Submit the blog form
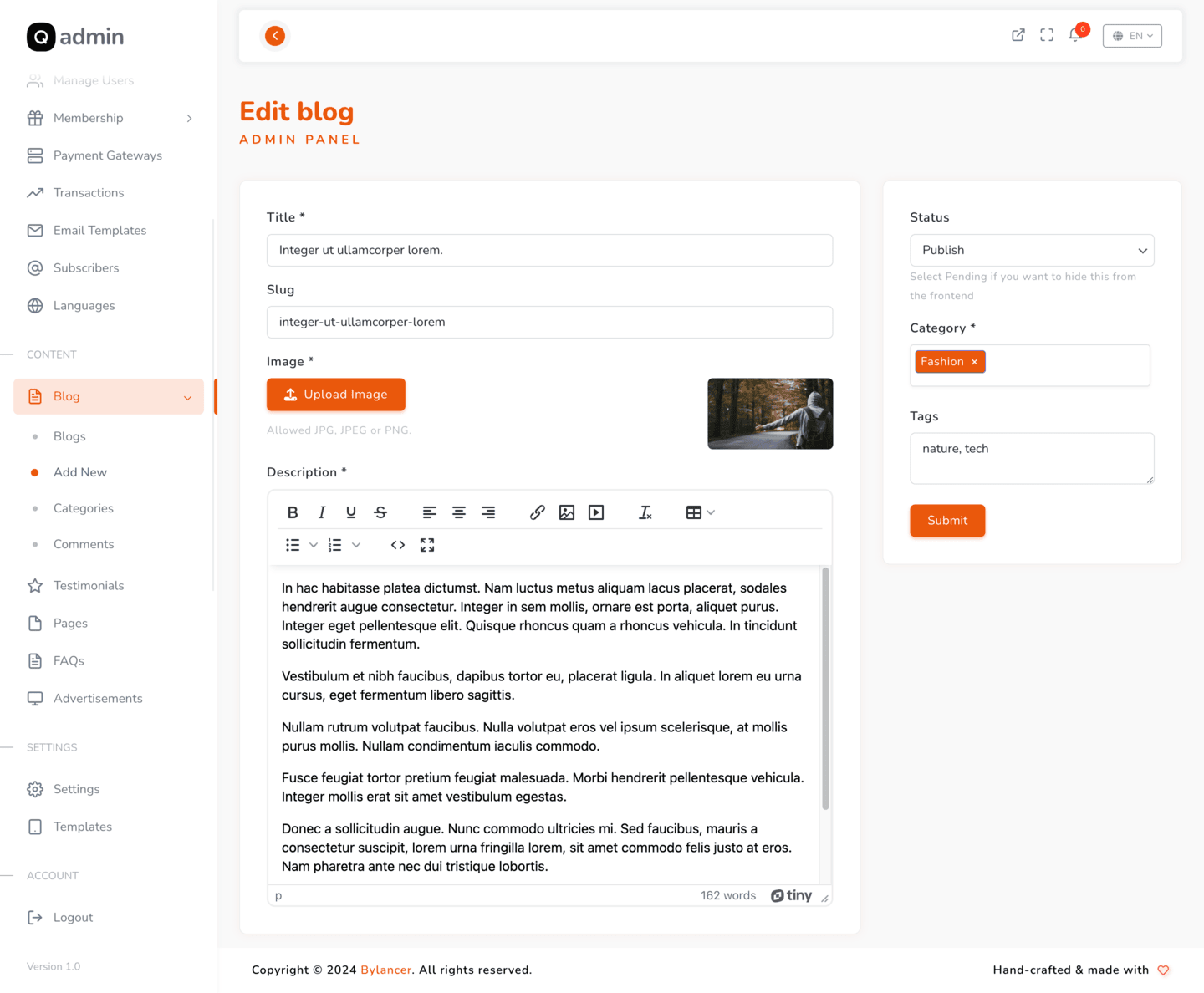The width and height of the screenshot is (1204, 993). click(x=947, y=521)
